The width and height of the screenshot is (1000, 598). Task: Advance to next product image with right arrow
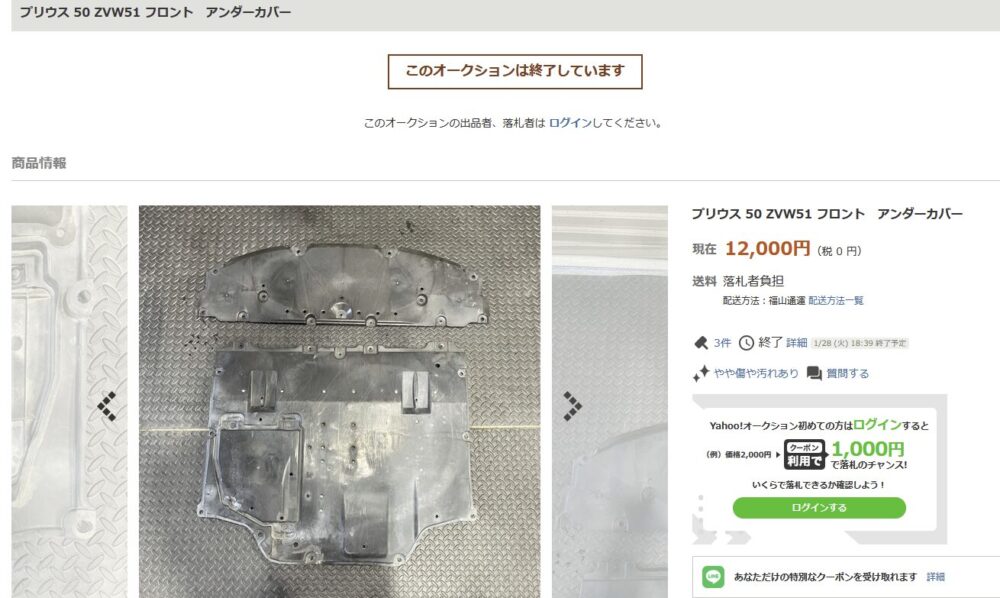[573, 406]
